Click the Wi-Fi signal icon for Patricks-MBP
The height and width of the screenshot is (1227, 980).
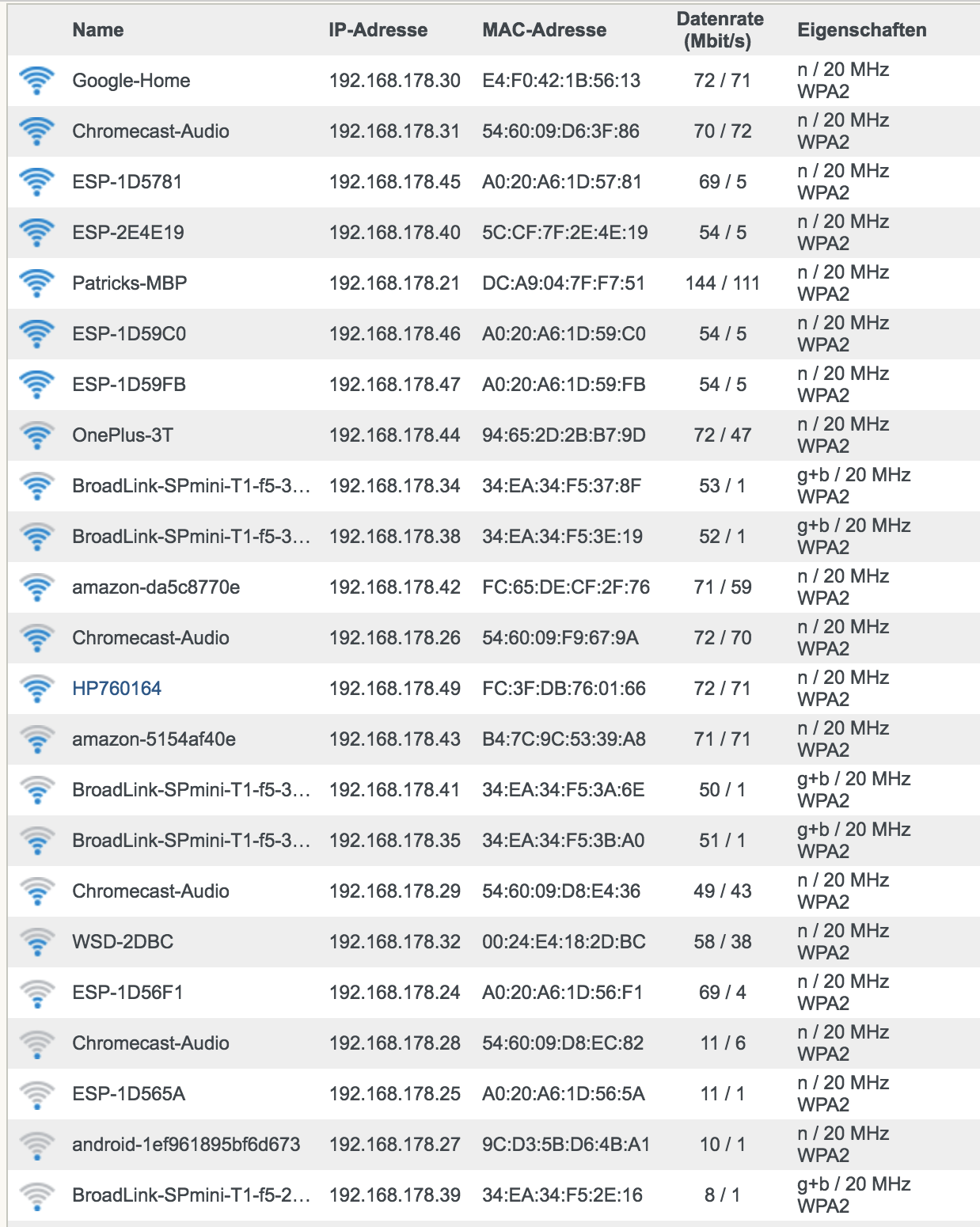(37, 283)
